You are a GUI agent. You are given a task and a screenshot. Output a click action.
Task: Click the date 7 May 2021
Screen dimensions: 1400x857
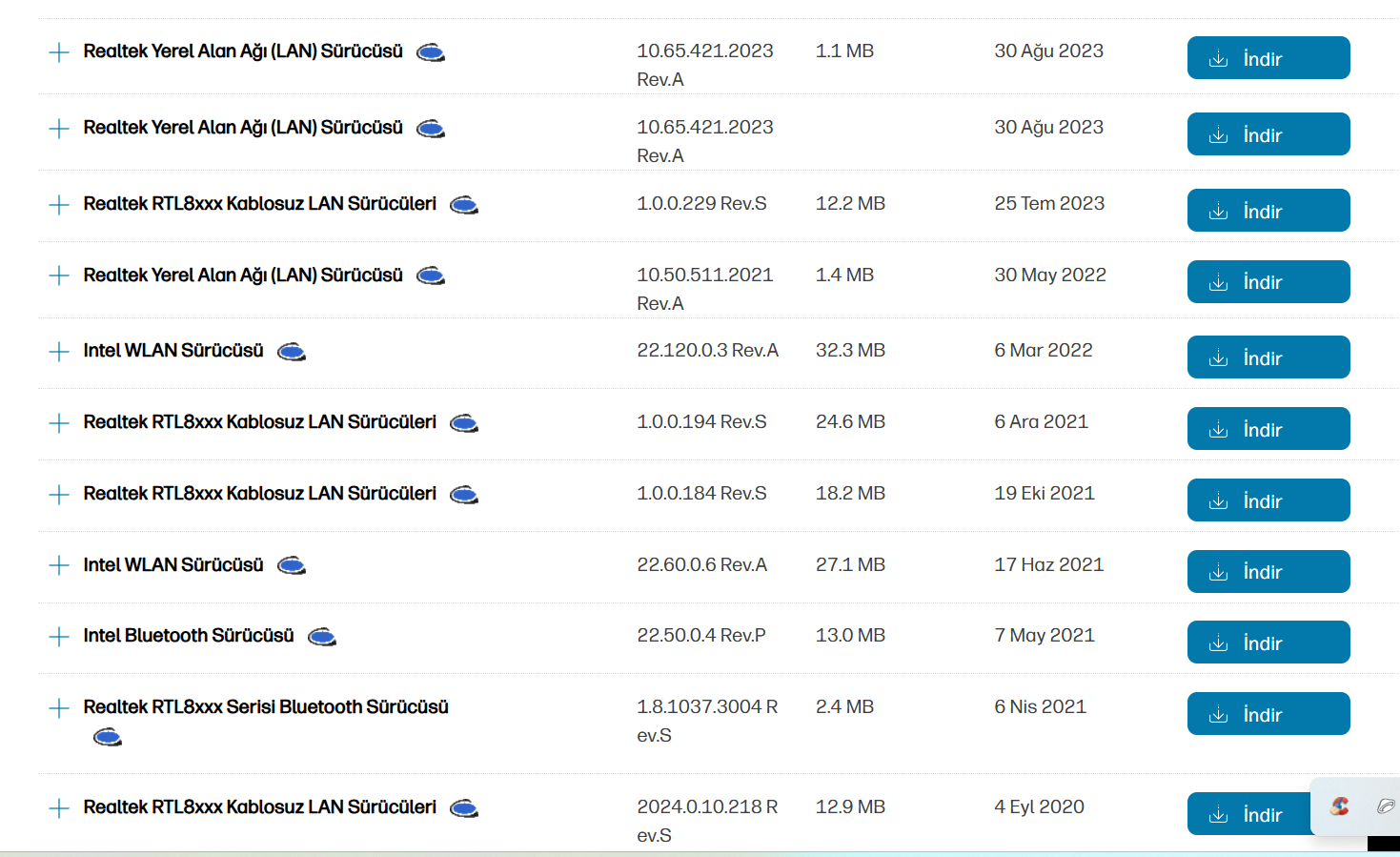(1045, 636)
